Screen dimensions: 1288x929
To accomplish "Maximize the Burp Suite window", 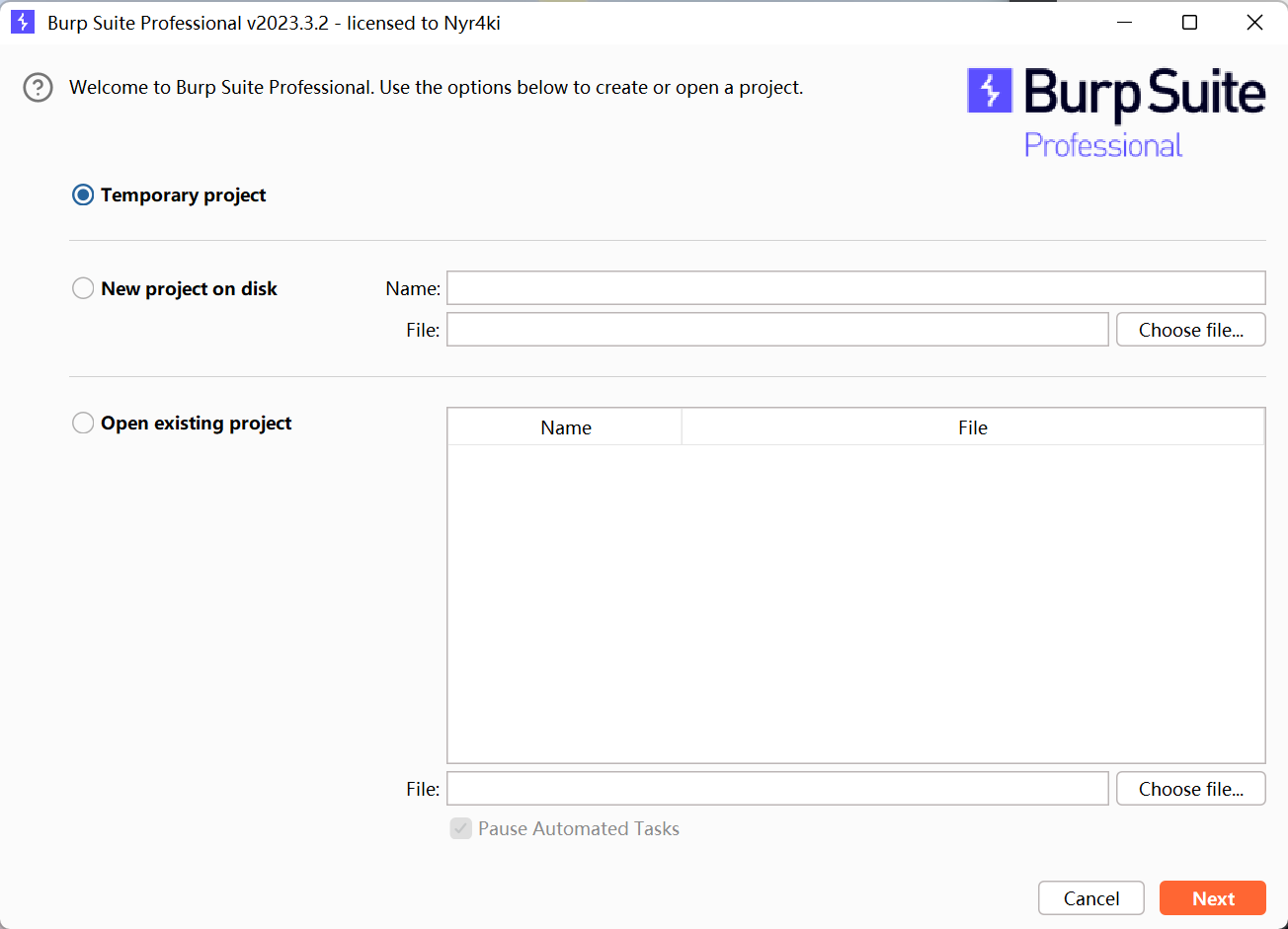I will (x=1190, y=23).
